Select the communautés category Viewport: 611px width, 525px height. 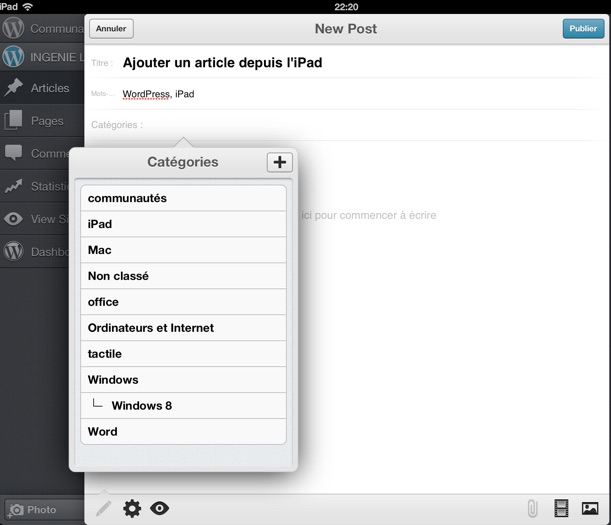183,198
